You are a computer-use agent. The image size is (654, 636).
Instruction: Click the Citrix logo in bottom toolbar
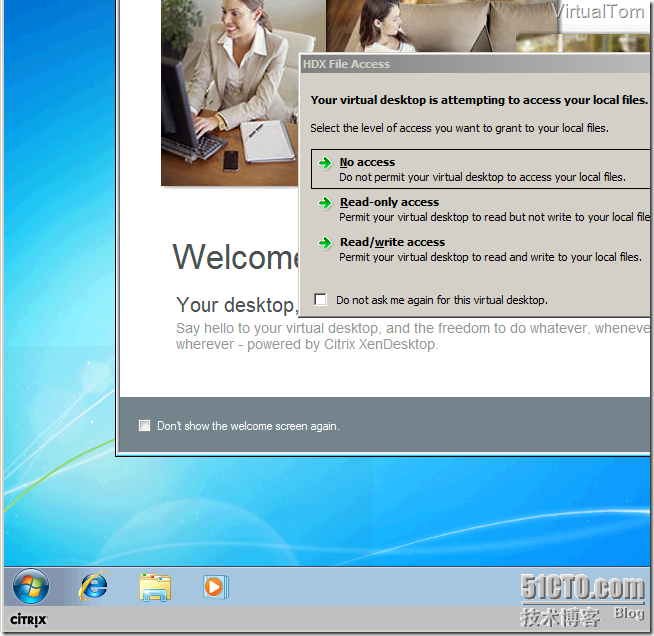(x=29, y=620)
